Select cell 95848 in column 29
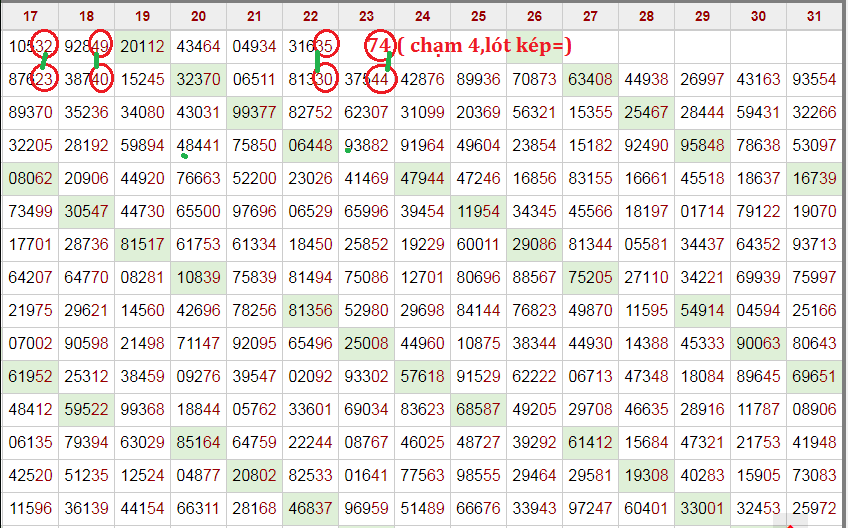The image size is (848, 528). pyautogui.click(x=702, y=145)
